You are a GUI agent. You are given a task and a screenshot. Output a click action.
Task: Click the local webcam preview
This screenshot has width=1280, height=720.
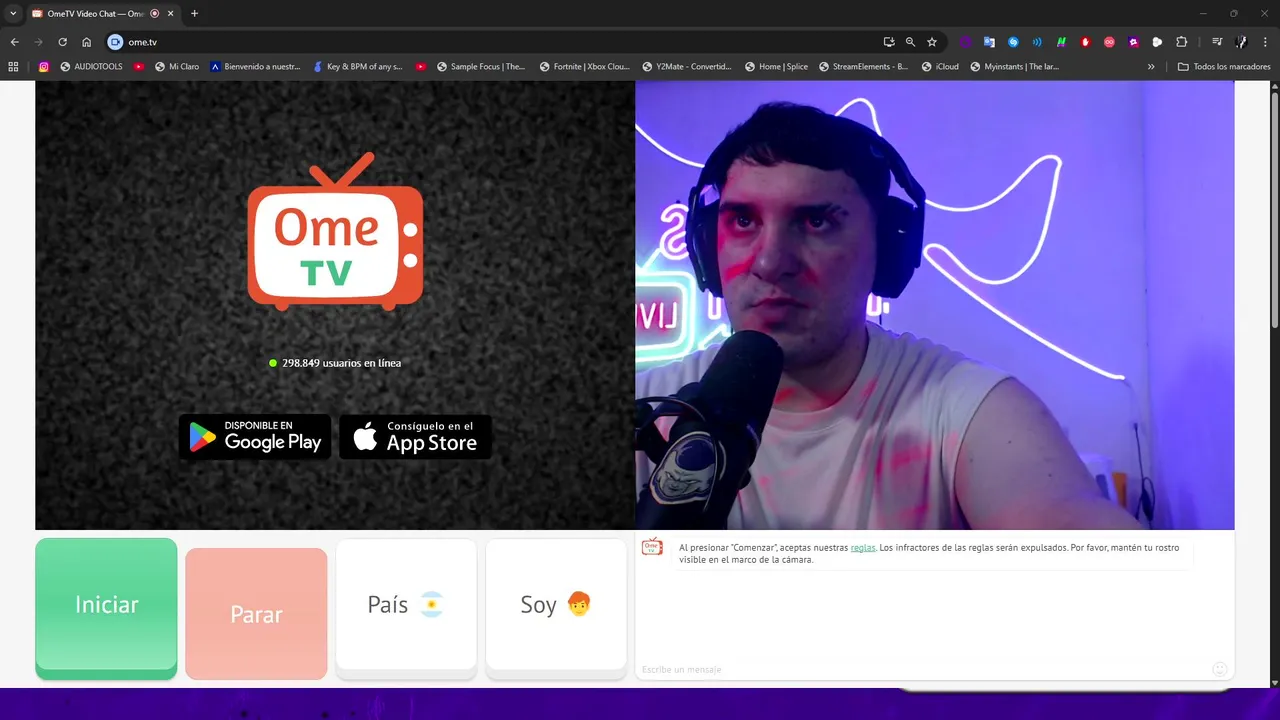[935, 305]
